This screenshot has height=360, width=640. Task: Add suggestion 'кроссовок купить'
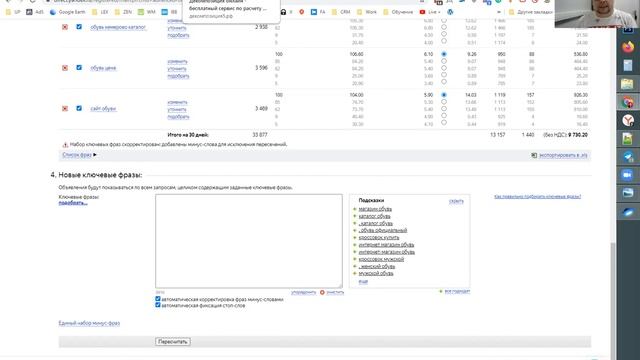coord(379,238)
